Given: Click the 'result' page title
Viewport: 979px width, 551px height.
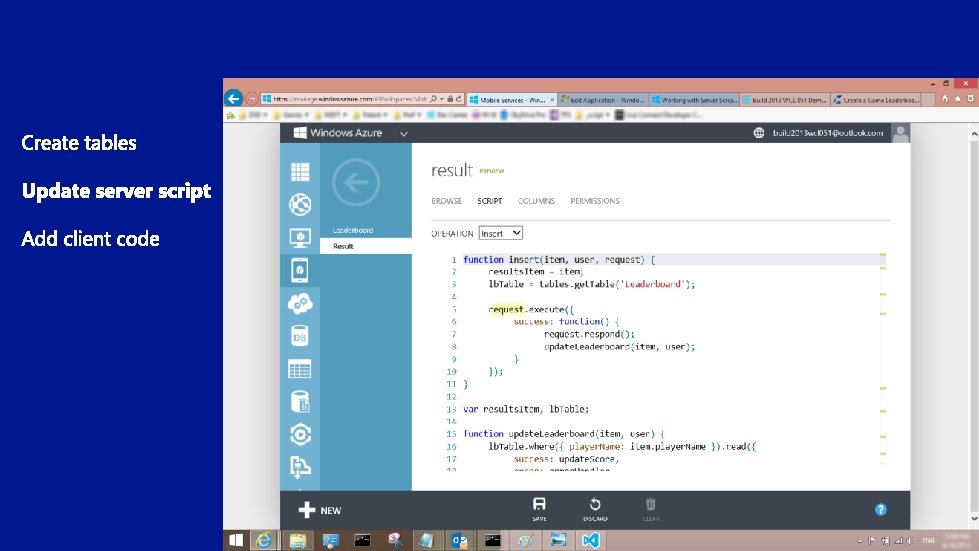Looking at the screenshot, I should (x=452, y=170).
